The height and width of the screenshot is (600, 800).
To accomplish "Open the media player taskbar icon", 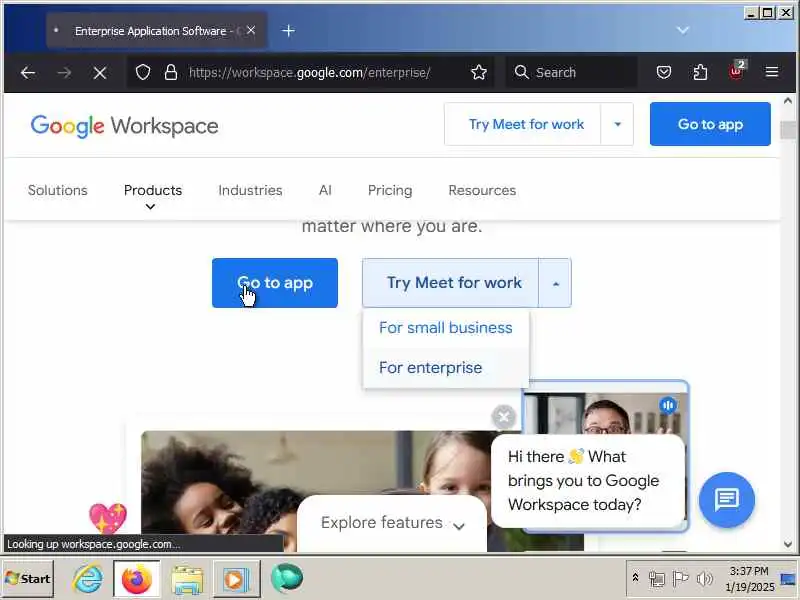I will 236,579.
